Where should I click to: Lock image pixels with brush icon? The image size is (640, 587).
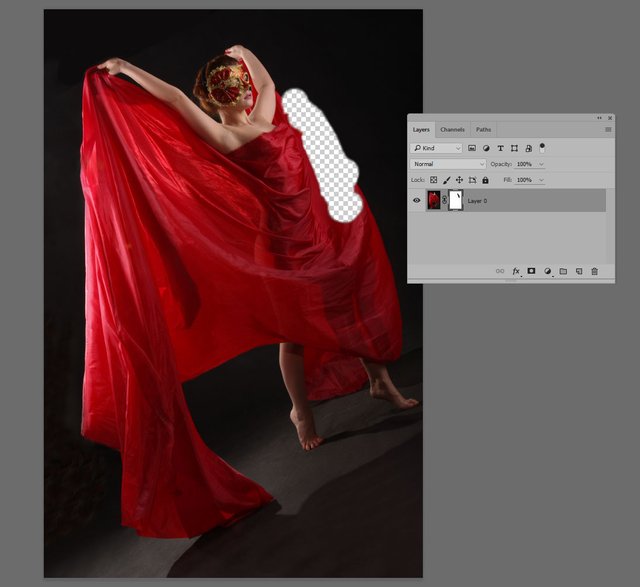(447, 180)
